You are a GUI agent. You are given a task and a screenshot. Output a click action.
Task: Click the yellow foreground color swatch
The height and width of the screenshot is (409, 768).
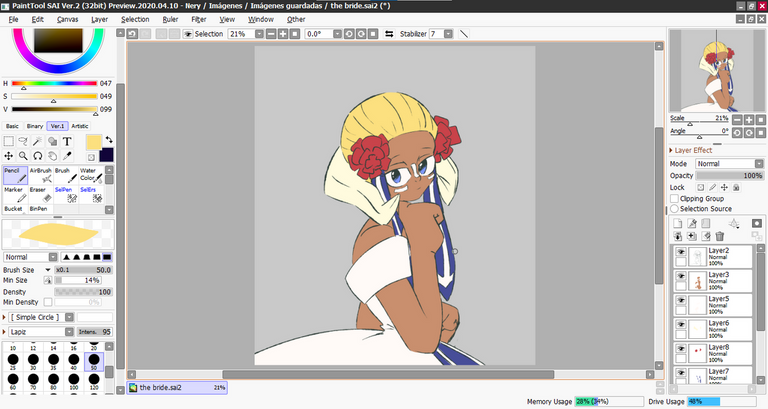pyautogui.click(x=94, y=143)
